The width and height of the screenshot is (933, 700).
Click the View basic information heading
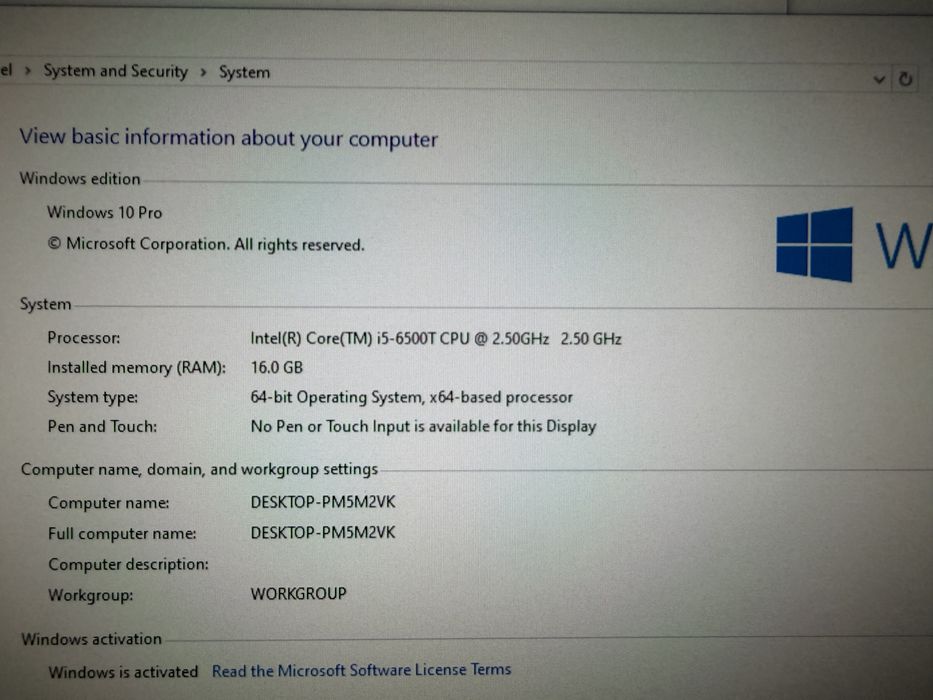tap(228, 138)
